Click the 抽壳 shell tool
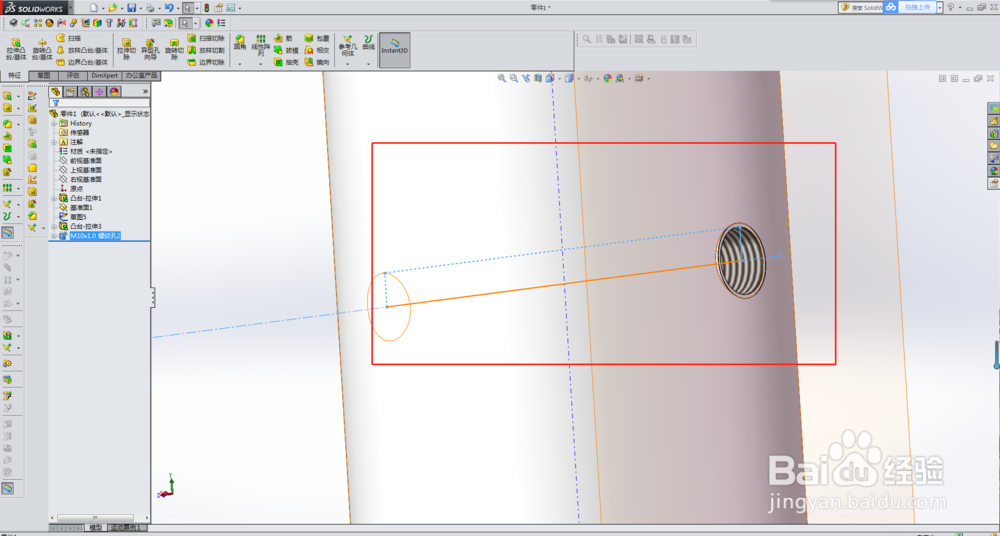 (286, 62)
